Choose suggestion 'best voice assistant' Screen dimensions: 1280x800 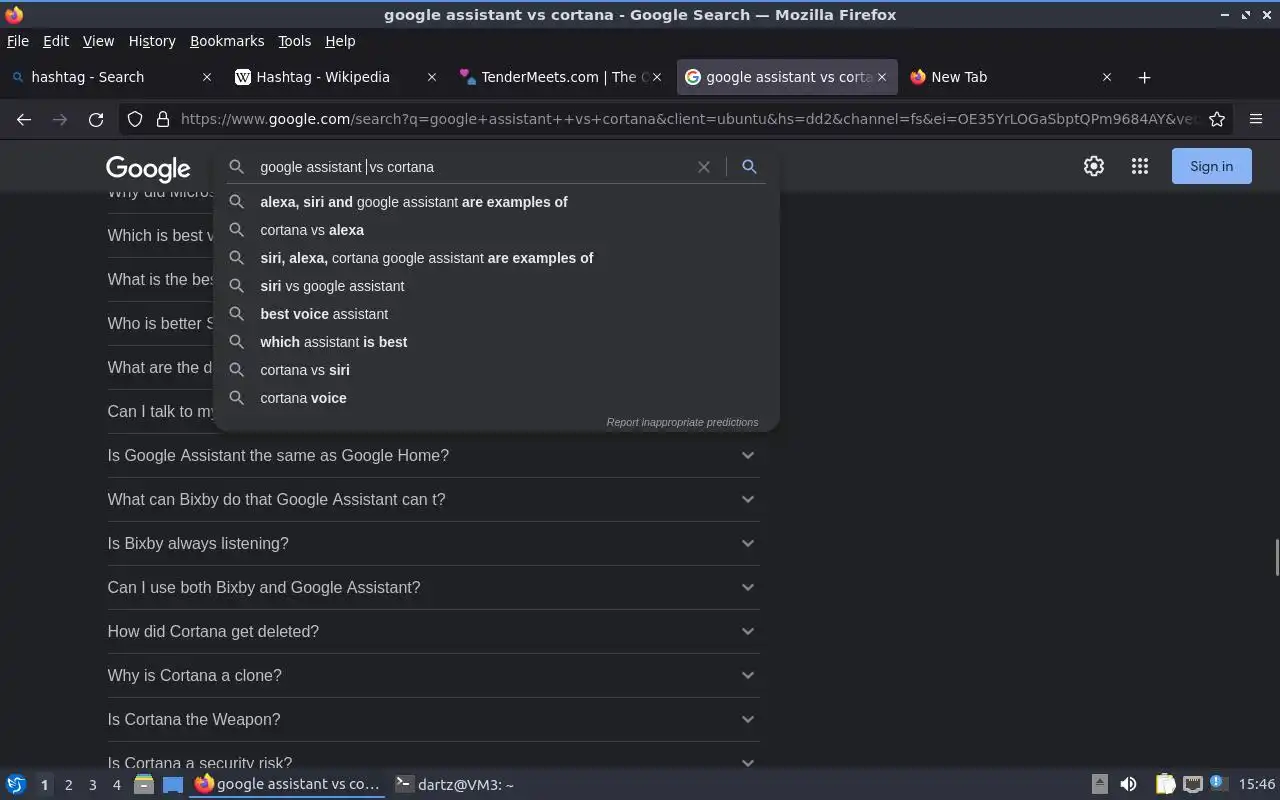[496, 314]
